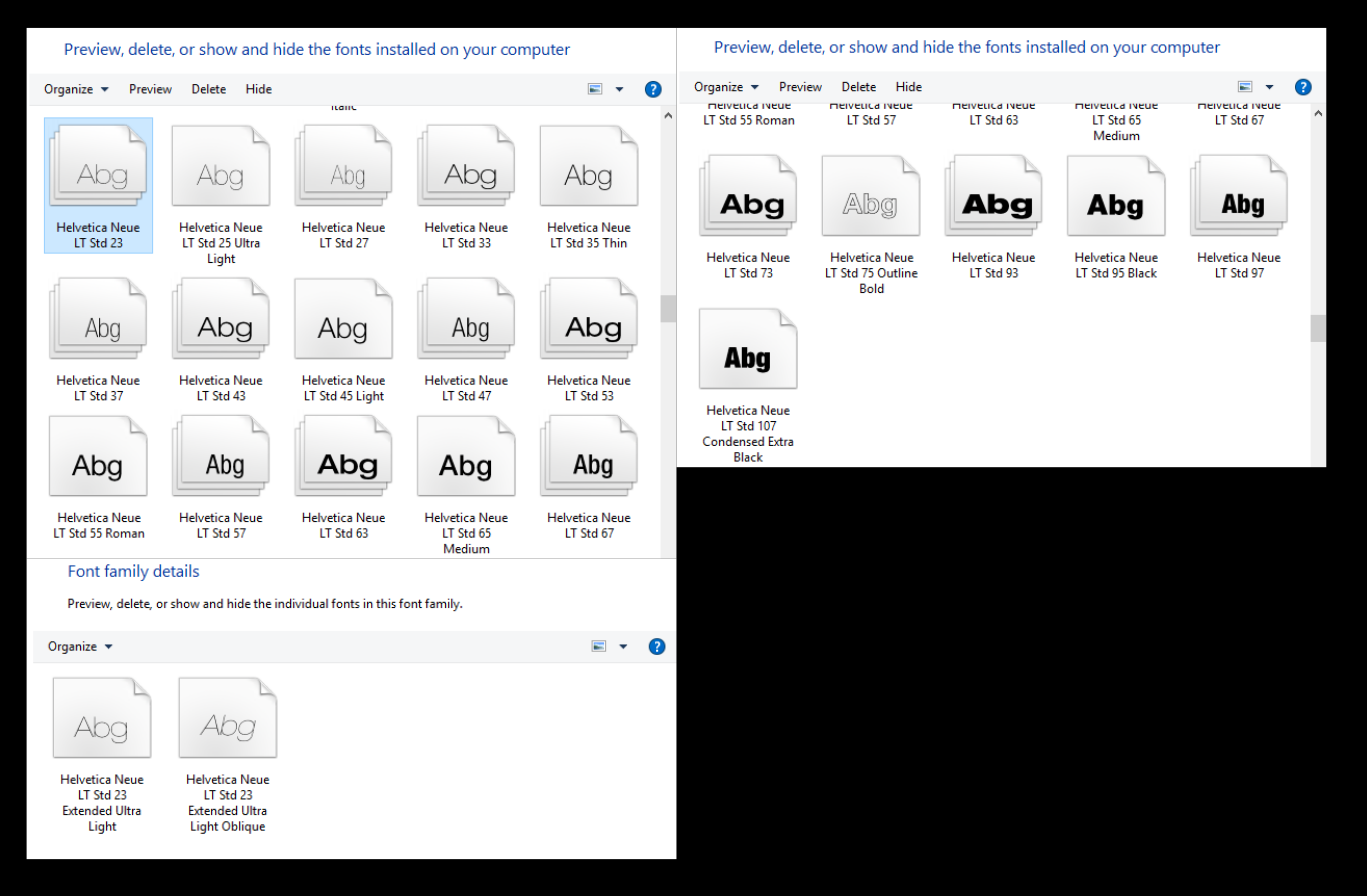The height and width of the screenshot is (896, 1367).
Task: Click "Helvetica Neue LT Std 55 Roman" label in right window
Action: [x=748, y=113]
